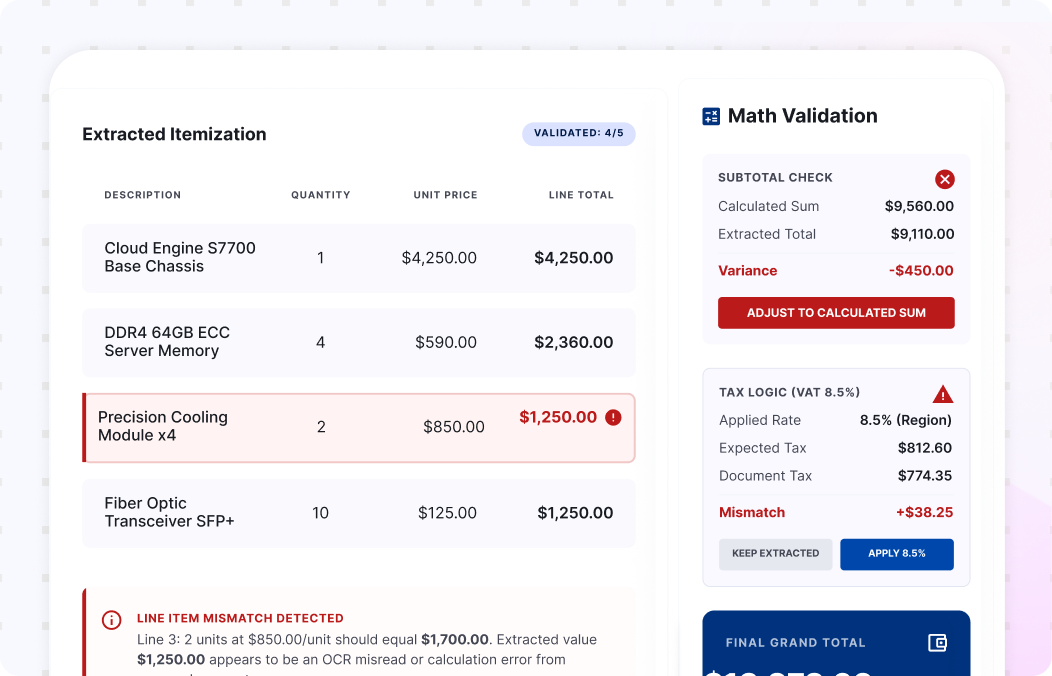The width and height of the screenshot is (1052, 676).
Task: Click the Mismatch value +$38.25
Action: point(925,512)
